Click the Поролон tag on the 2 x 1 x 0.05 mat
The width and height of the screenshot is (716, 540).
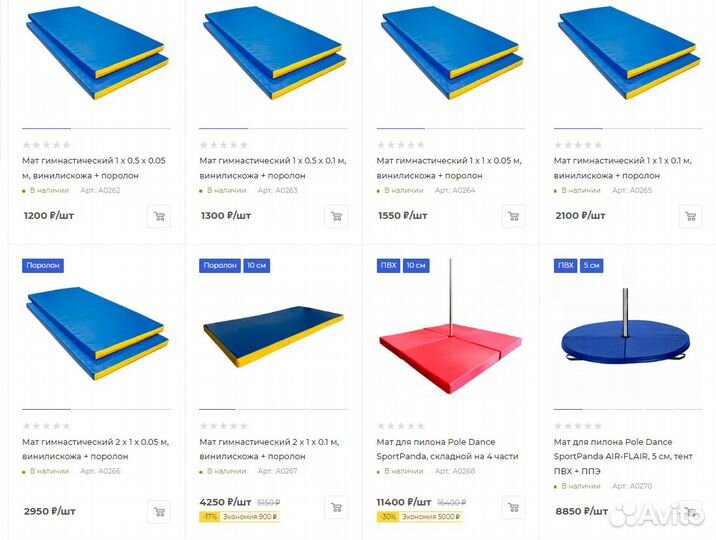(x=43, y=265)
